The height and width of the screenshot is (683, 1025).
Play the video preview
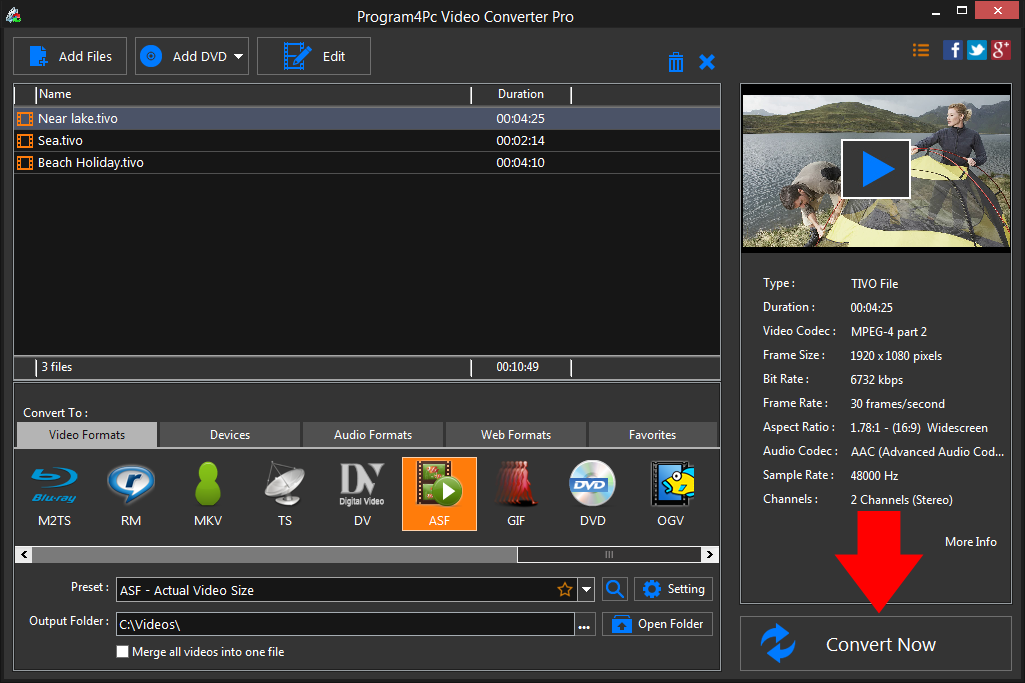(x=876, y=169)
